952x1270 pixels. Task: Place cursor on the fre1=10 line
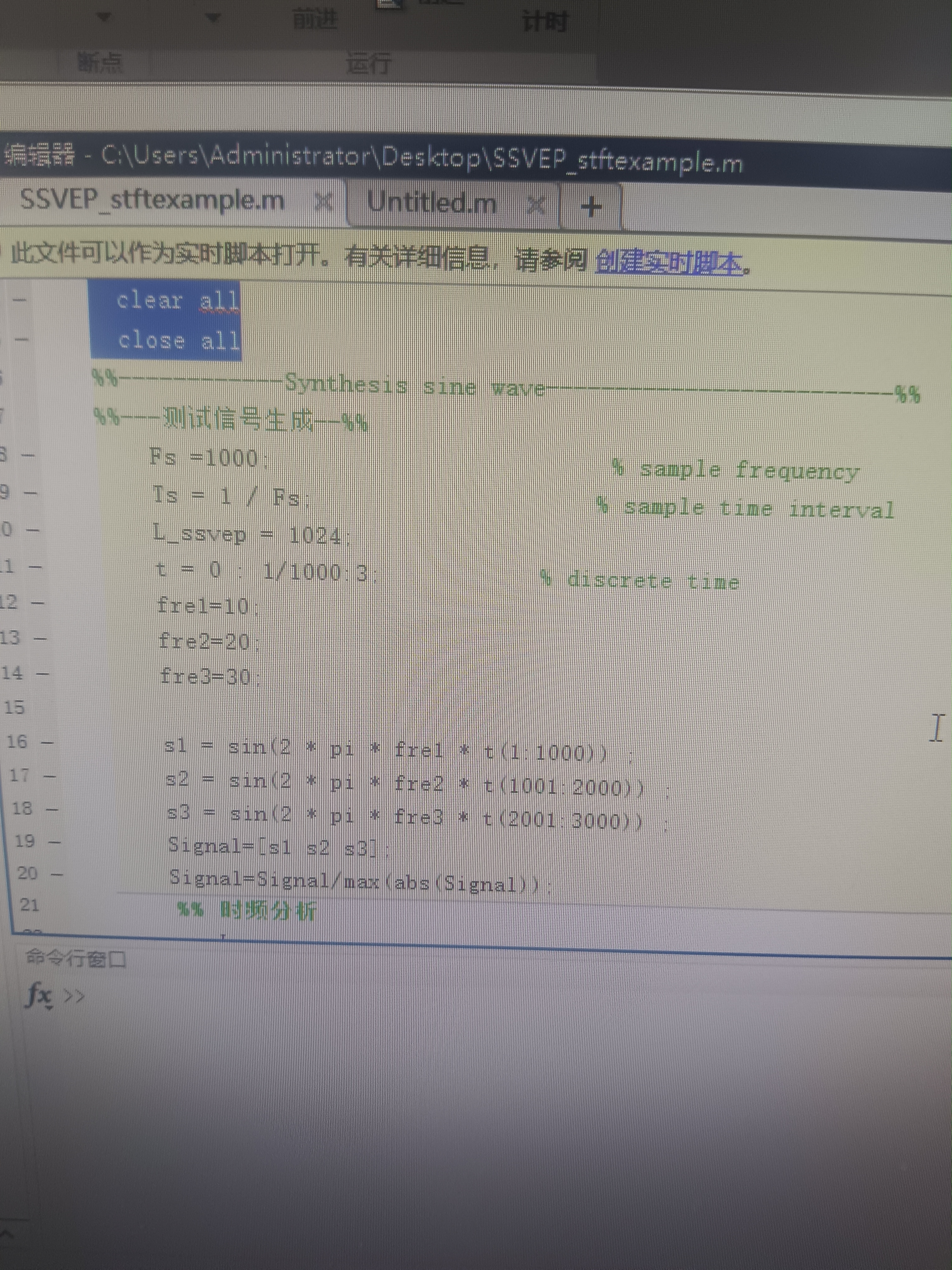pyautogui.click(x=204, y=606)
